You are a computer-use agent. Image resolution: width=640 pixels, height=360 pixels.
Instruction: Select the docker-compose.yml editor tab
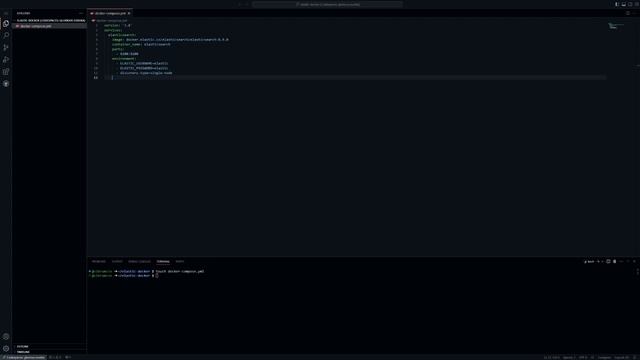(x=110, y=13)
